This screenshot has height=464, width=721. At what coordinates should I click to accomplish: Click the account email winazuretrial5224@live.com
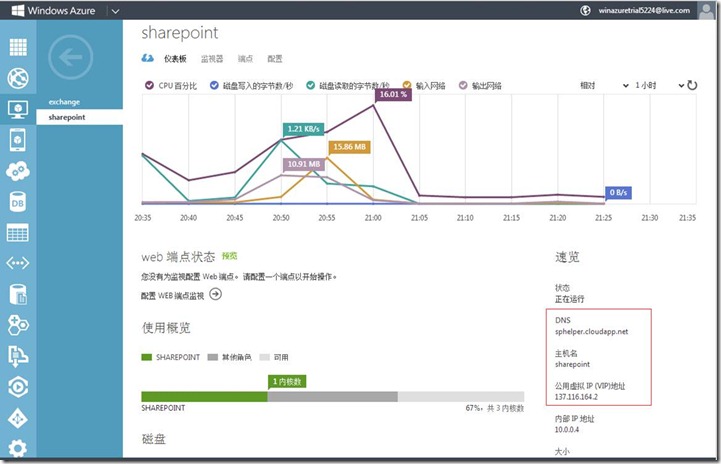pos(644,11)
